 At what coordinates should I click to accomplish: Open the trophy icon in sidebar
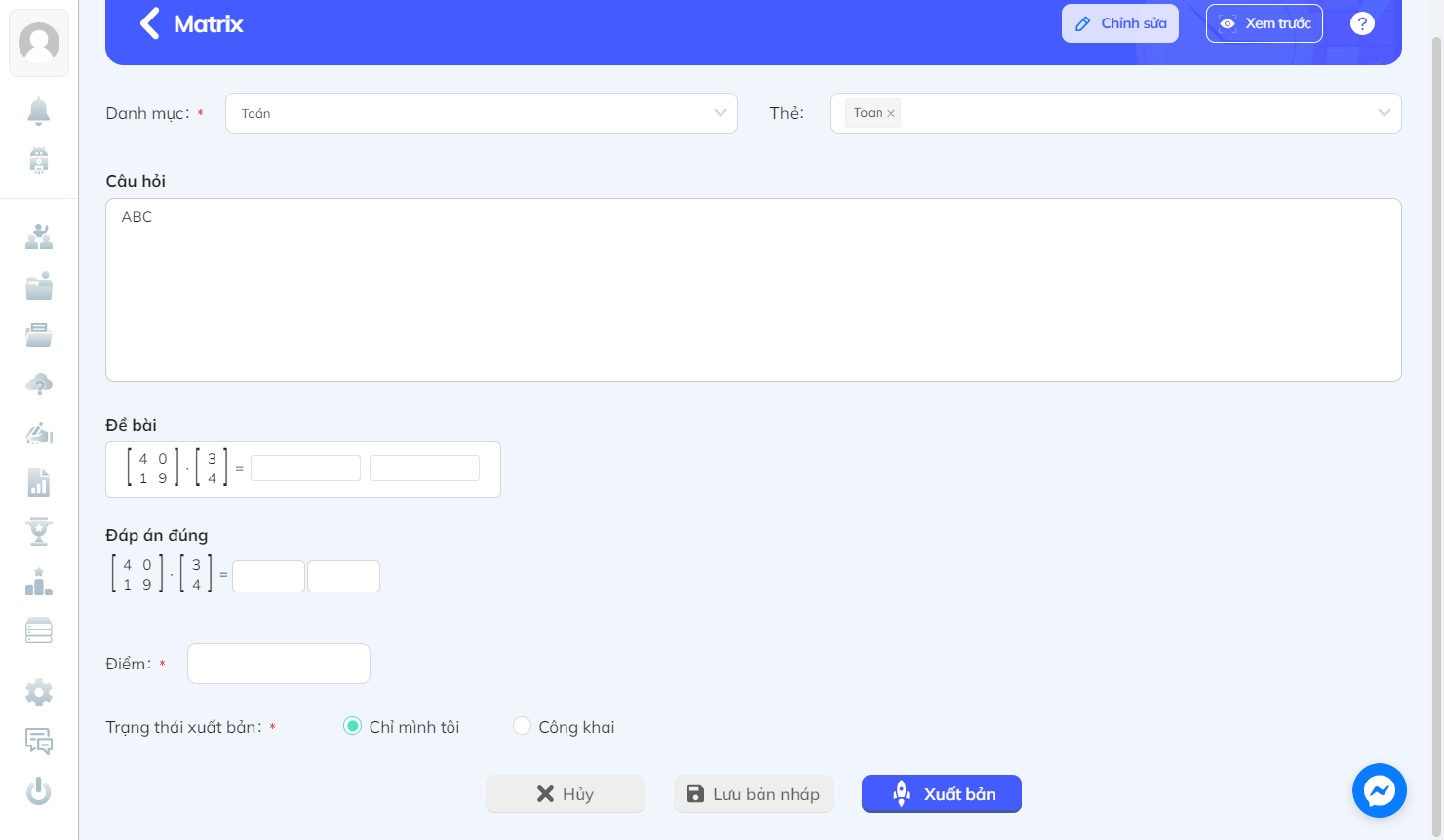(x=39, y=532)
